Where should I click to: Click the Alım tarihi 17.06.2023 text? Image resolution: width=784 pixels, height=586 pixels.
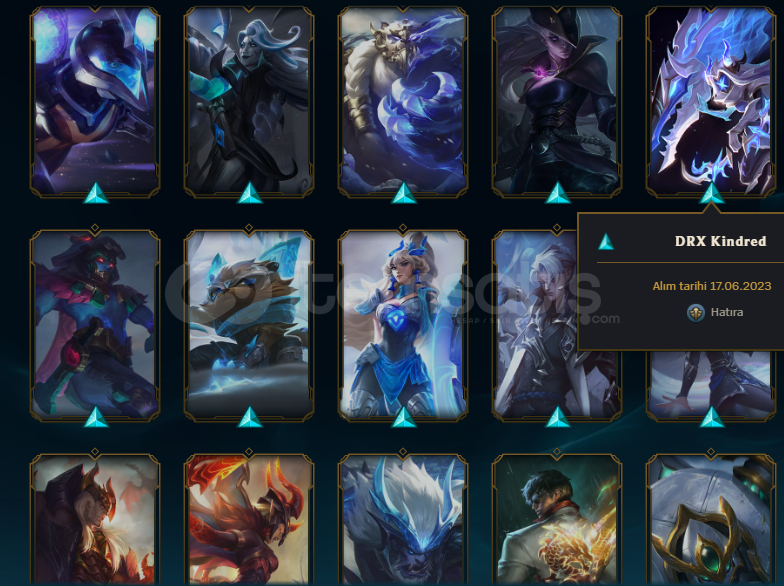pos(712,286)
